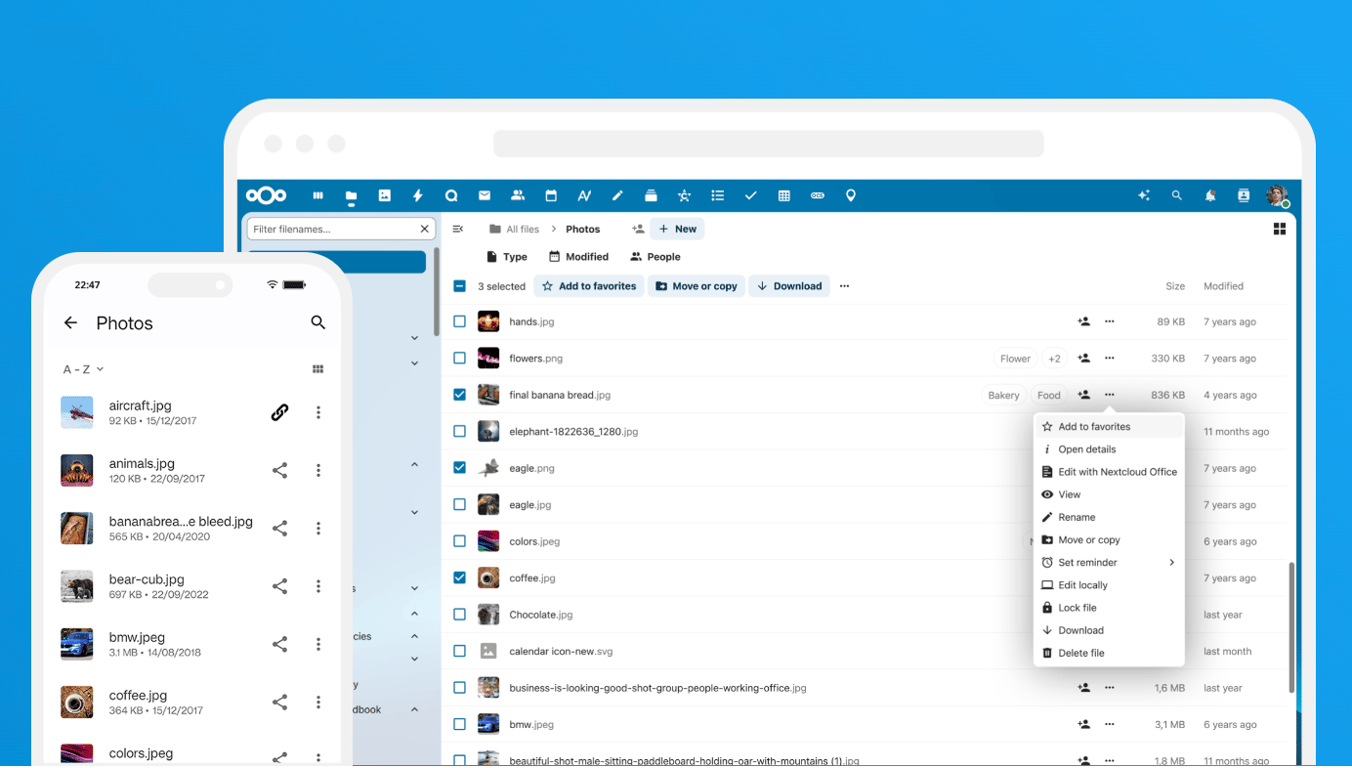The height and width of the screenshot is (768, 1352).
Task: Select the checkbox next to eagle.jpg
Action: (x=459, y=504)
